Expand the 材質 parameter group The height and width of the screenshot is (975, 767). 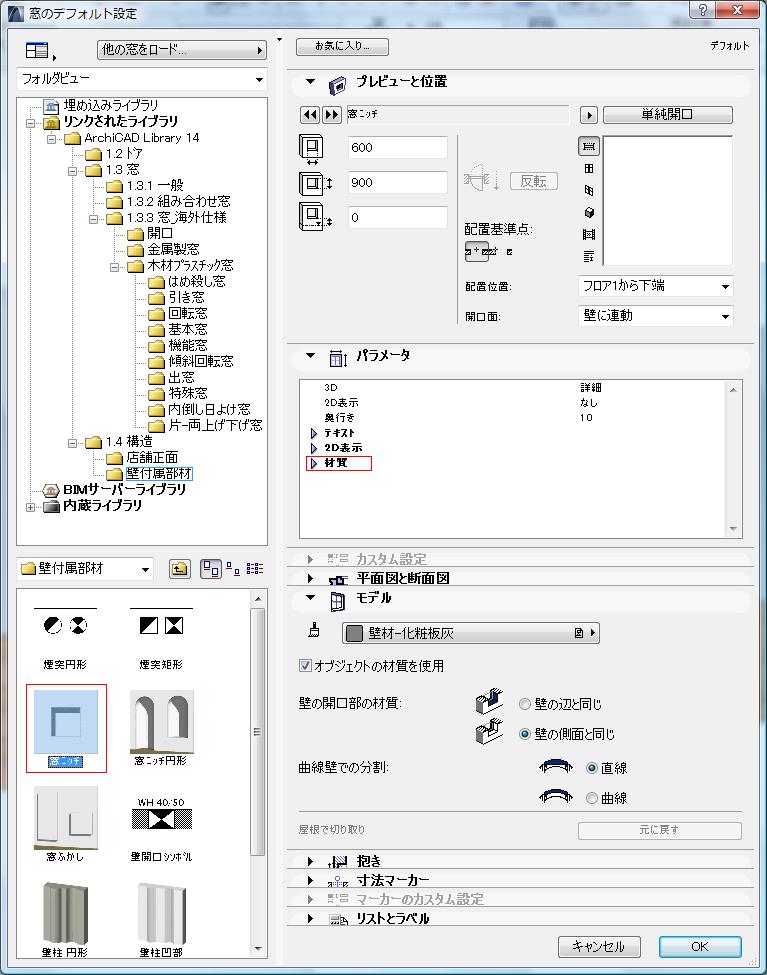313,463
